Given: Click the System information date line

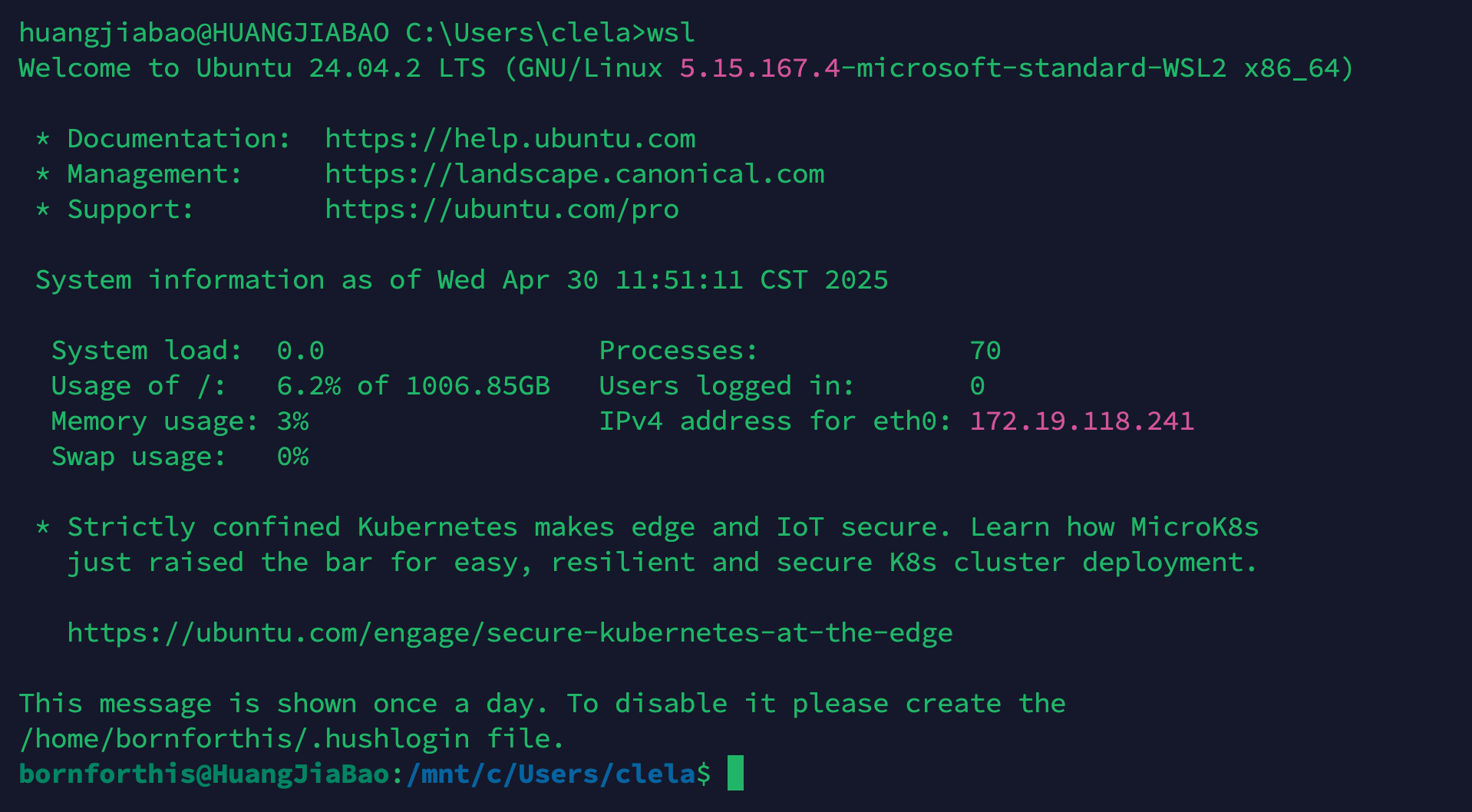Looking at the screenshot, I should coord(462,280).
